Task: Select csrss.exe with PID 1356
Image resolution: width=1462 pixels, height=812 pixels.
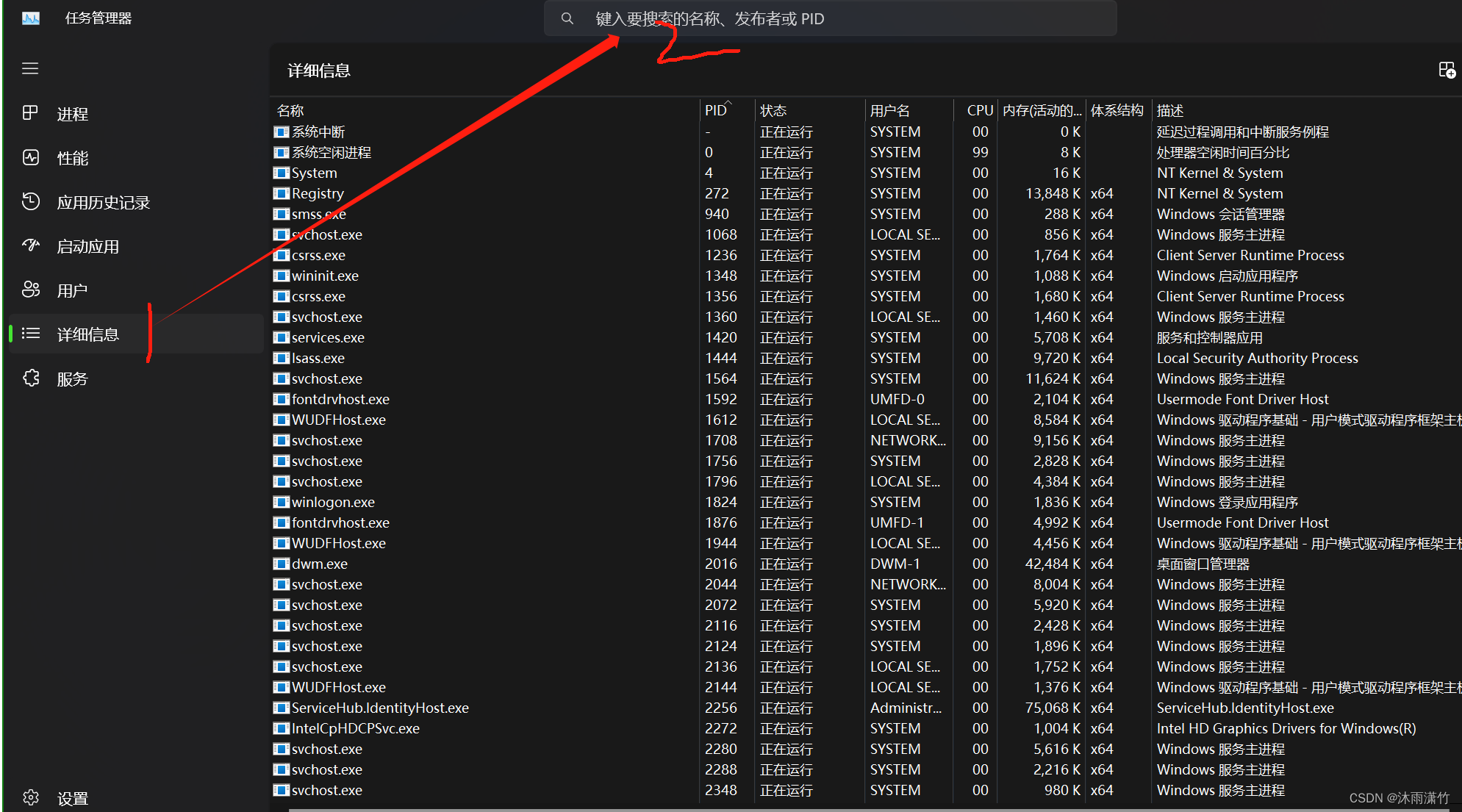Action: click(867, 296)
